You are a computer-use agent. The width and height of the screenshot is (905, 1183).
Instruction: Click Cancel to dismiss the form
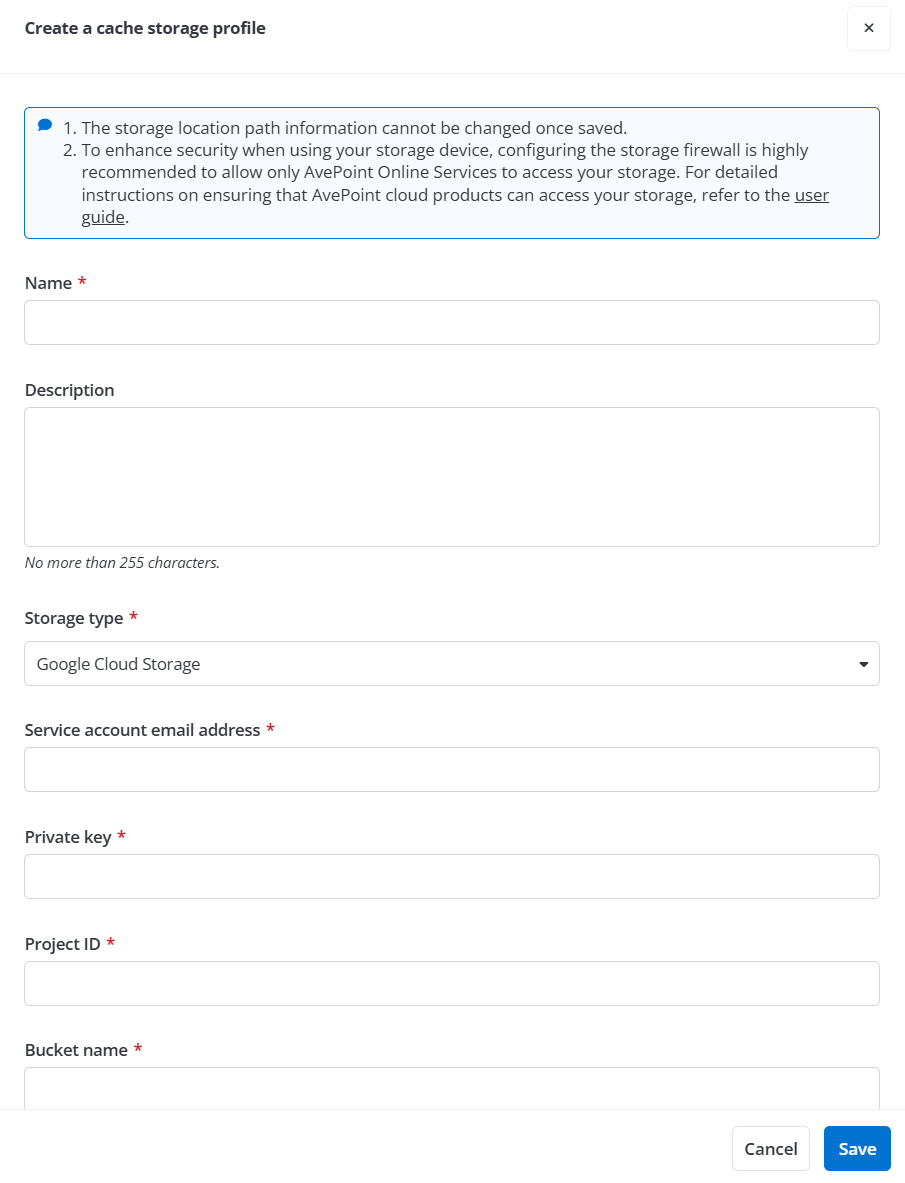(x=770, y=1148)
